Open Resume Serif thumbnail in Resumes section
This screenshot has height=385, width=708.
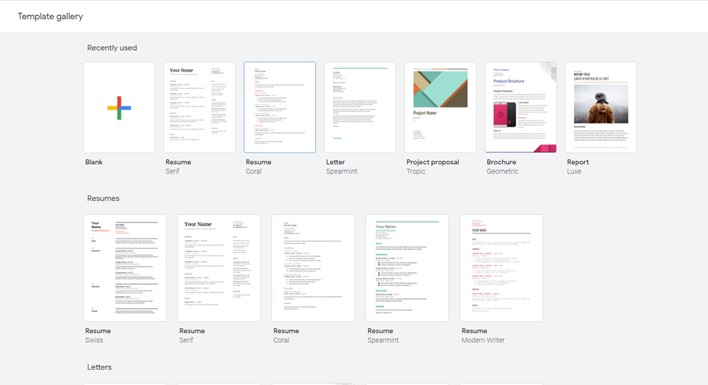point(219,268)
